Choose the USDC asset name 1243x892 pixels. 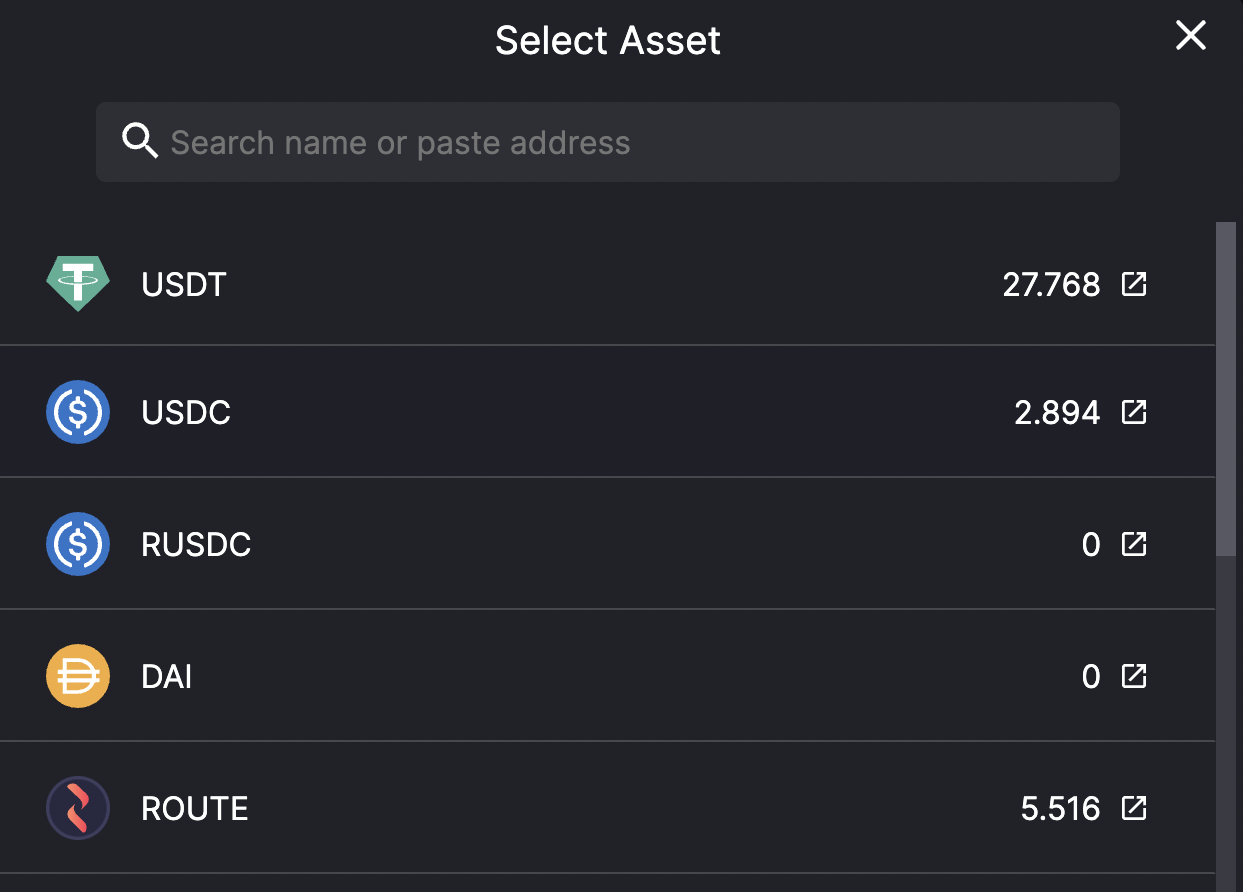[x=186, y=413]
